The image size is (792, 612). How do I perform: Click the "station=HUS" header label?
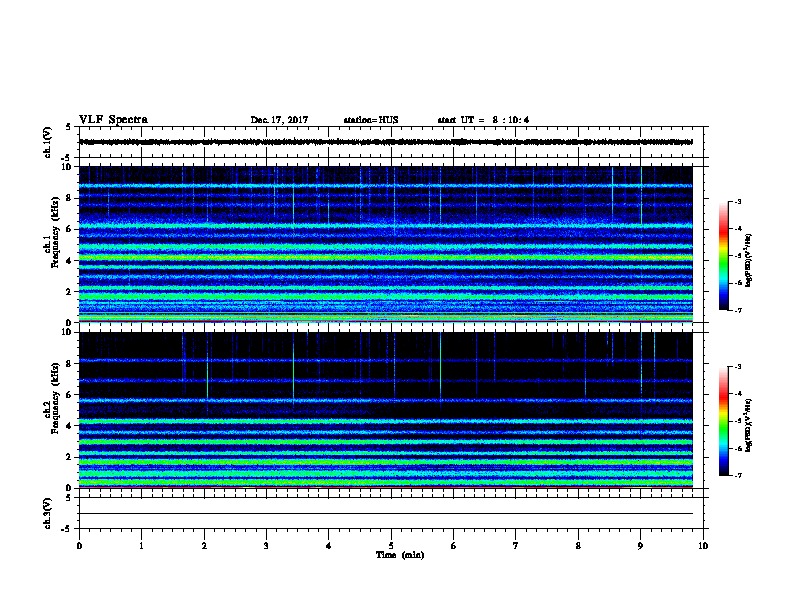click(x=371, y=120)
